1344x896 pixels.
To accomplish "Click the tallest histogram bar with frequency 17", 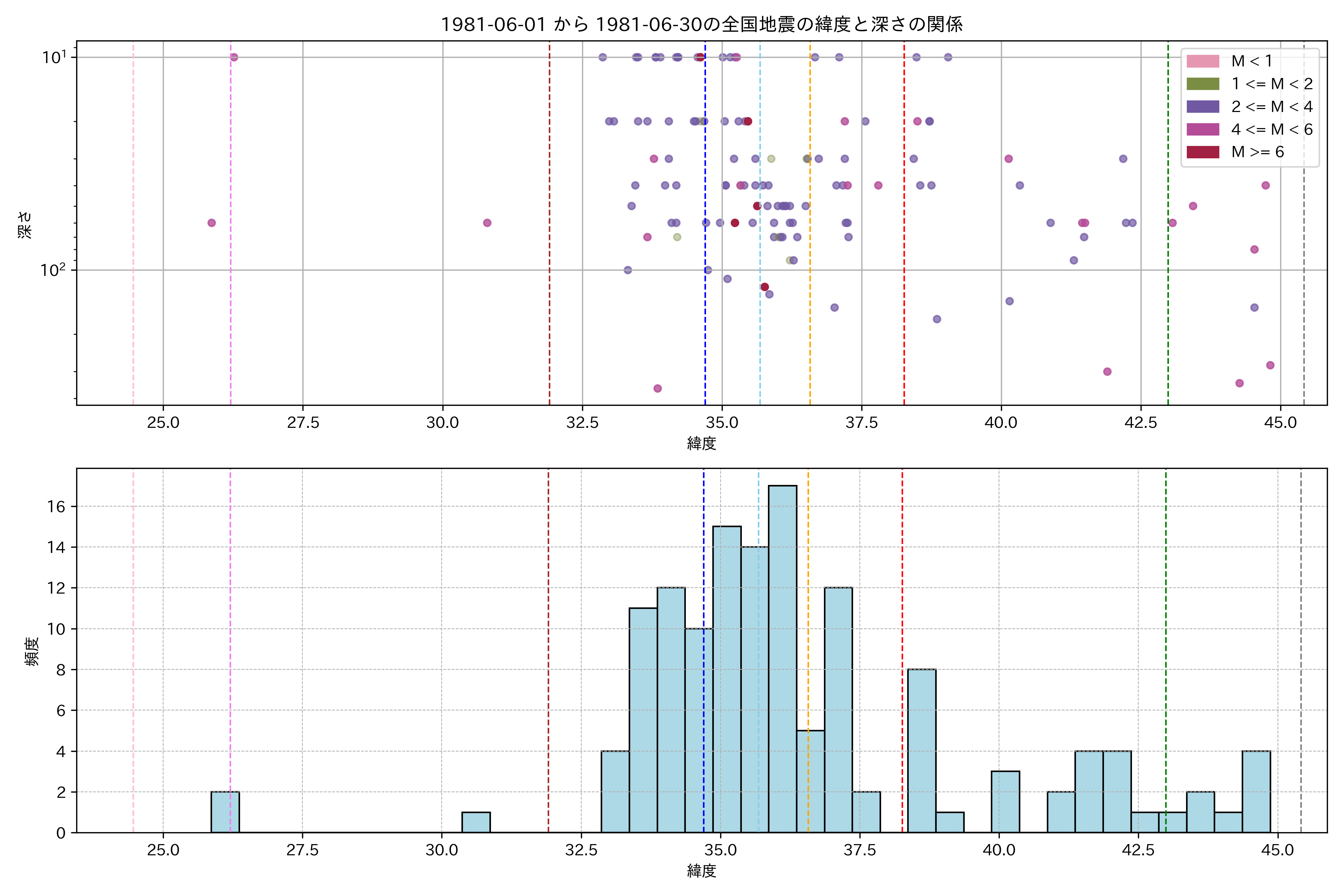I will (782, 659).
